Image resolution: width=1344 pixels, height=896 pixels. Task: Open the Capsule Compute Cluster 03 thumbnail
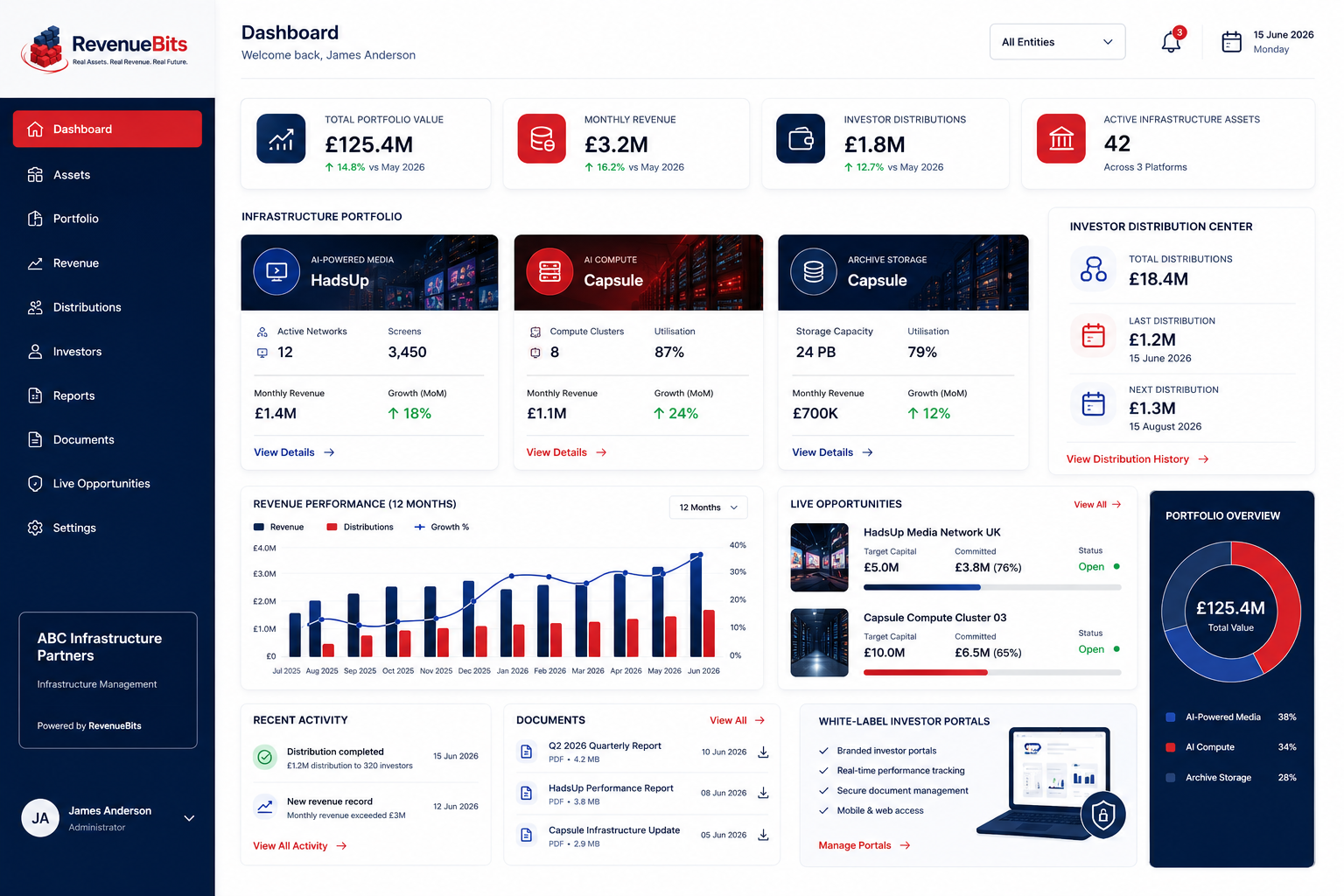click(x=819, y=642)
